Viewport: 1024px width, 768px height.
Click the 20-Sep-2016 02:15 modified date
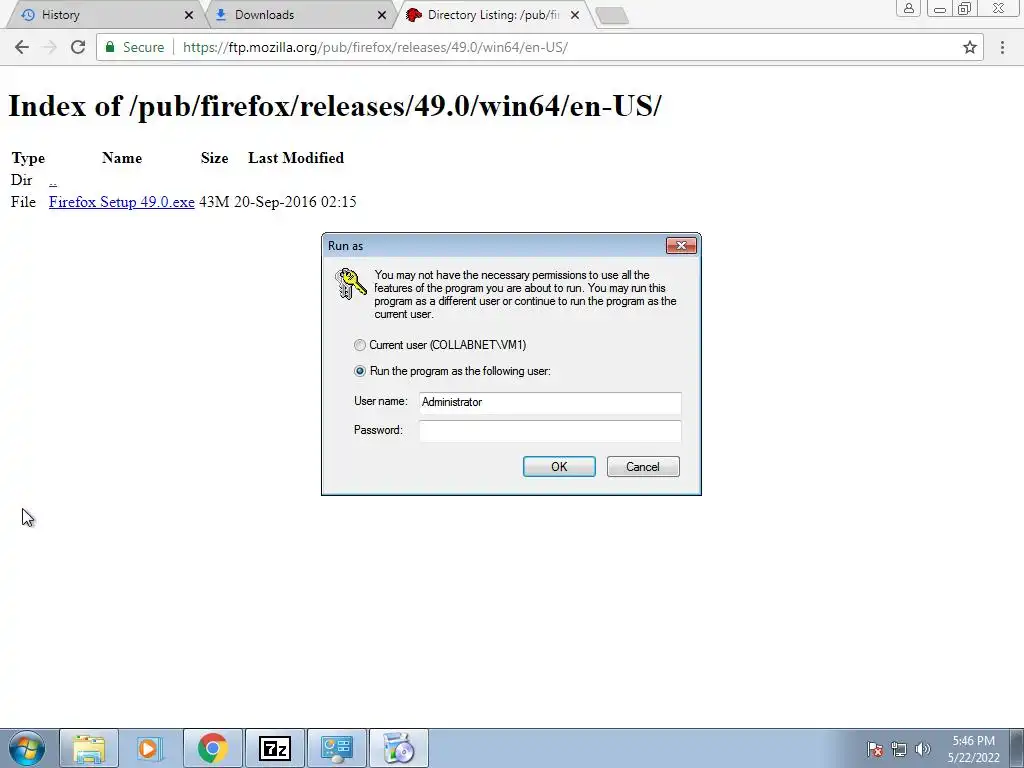point(295,202)
